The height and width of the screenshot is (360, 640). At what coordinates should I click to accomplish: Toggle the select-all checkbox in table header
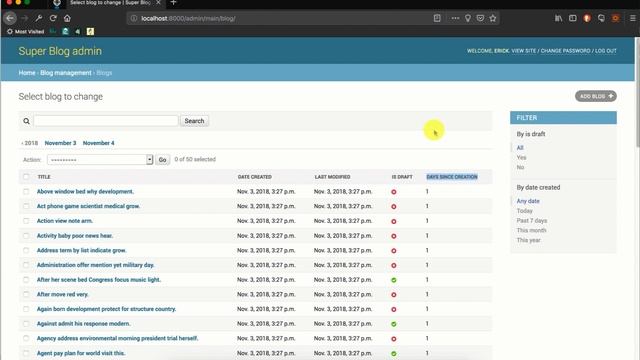pos(26,177)
